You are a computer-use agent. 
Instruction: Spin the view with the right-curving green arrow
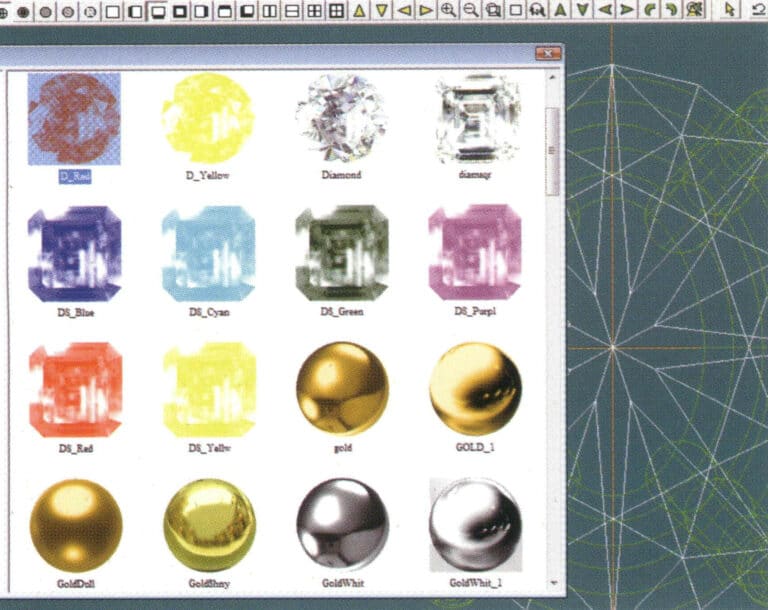pyautogui.click(x=672, y=10)
